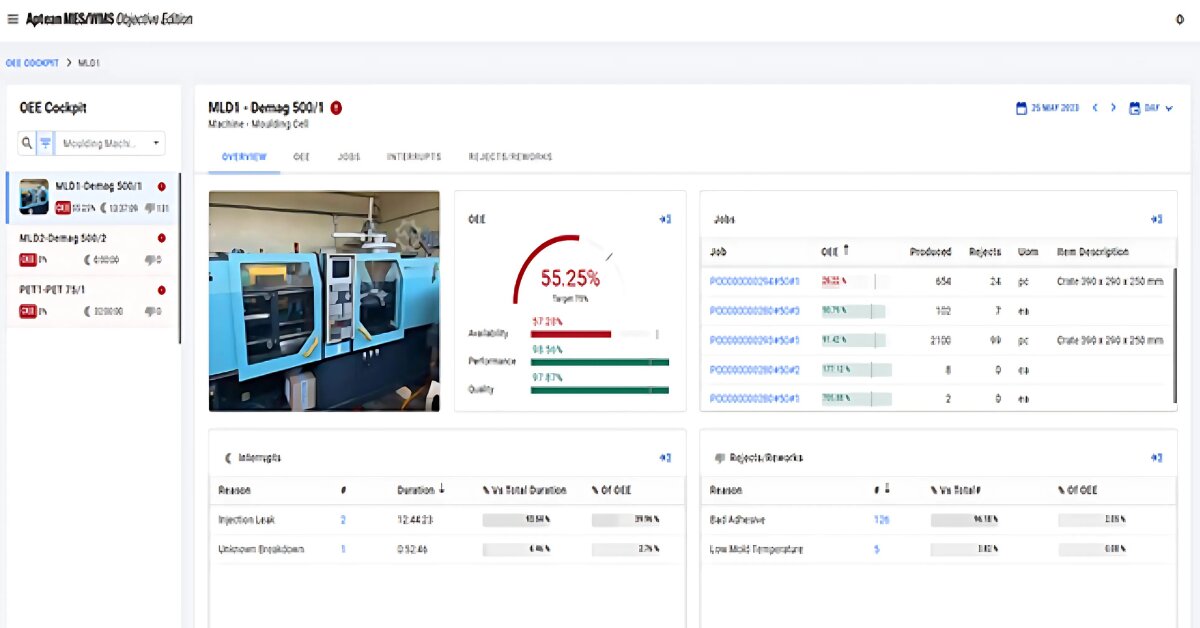Open the Jobs card detail icon
1200x628 pixels.
pyautogui.click(x=1156, y=219)
